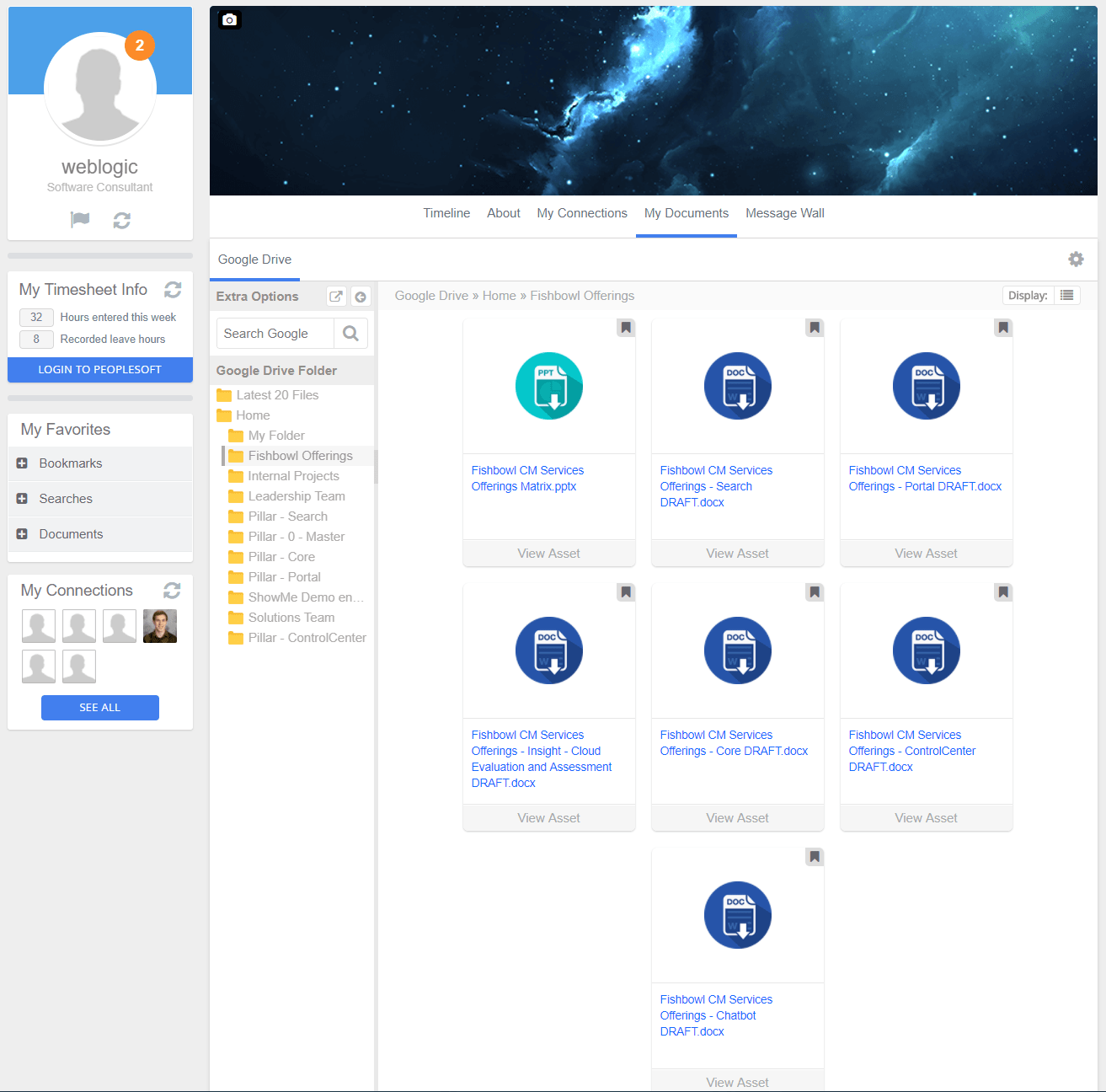Open the About tab
The width and height of the screenshot is (1106, 1092).
504,213
